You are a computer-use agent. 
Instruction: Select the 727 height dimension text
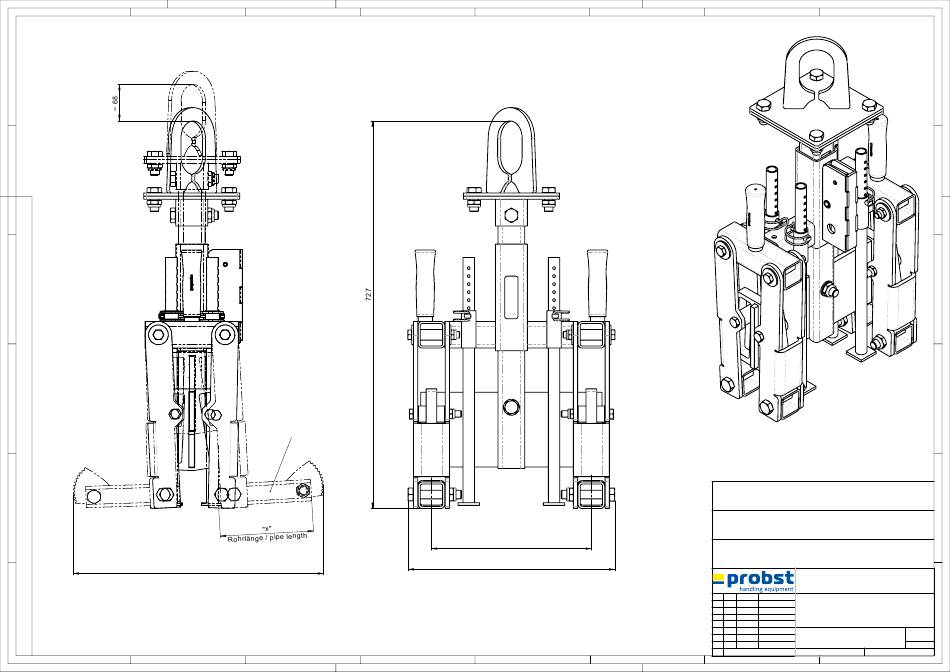tap(368, 295)
